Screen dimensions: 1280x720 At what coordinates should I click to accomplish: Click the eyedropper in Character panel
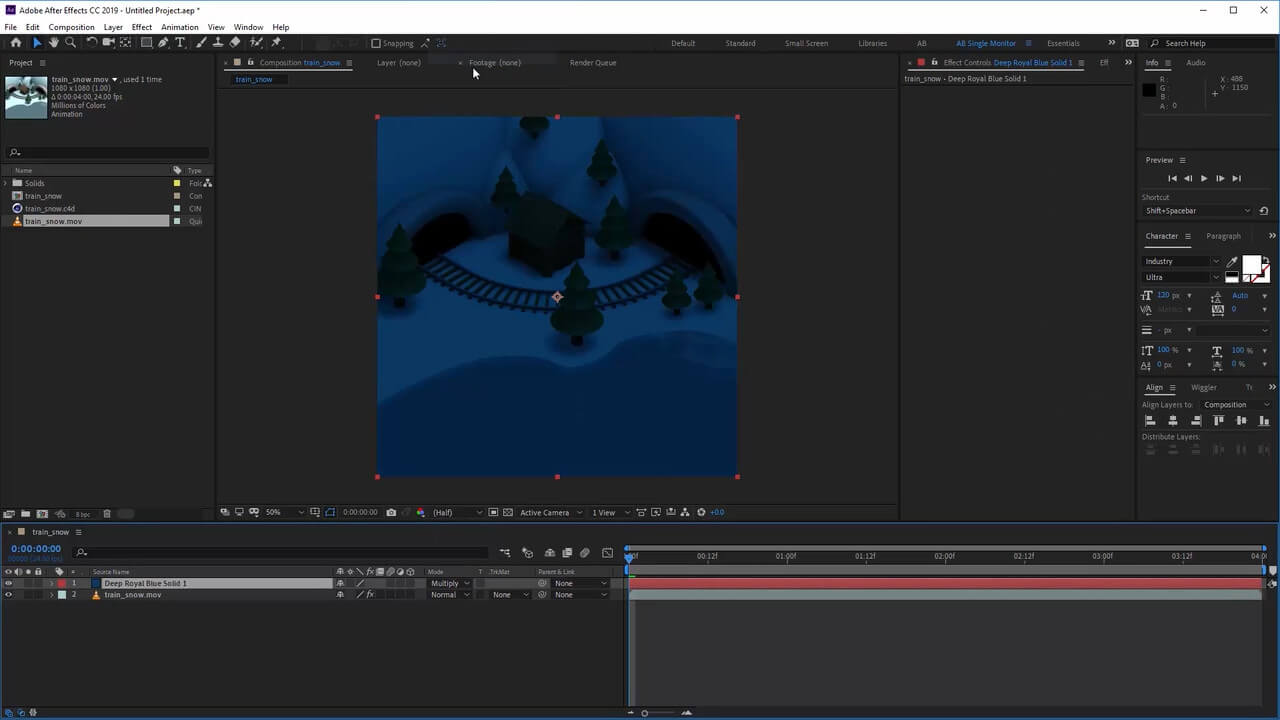click(x=1232, y=262)
